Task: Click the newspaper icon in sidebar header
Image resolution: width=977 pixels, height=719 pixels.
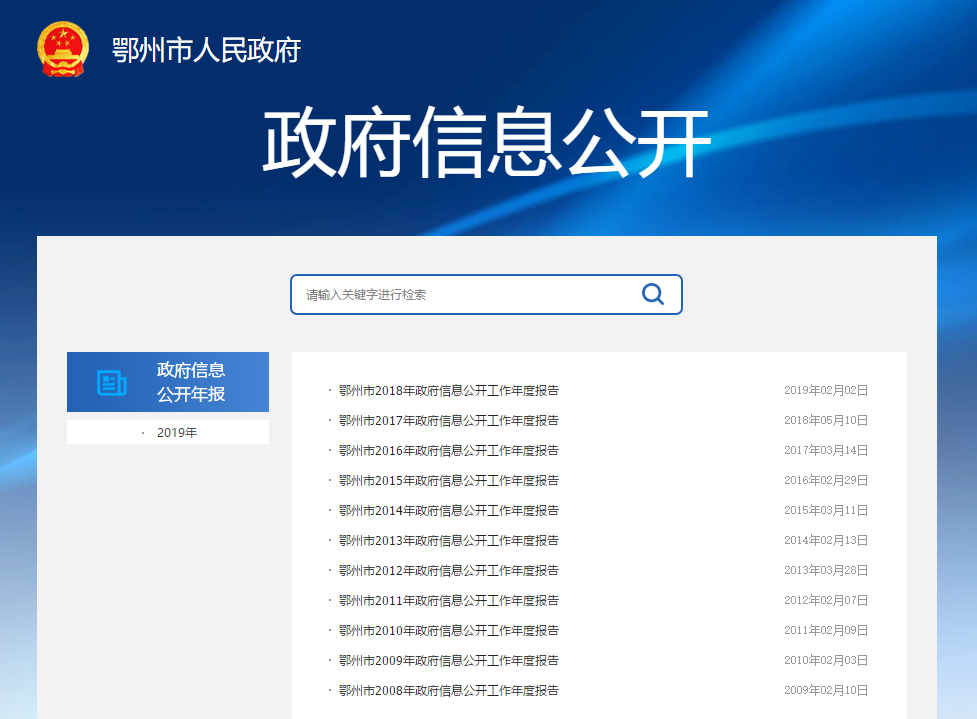Action: pyautogui.click(x=112, y=383)
